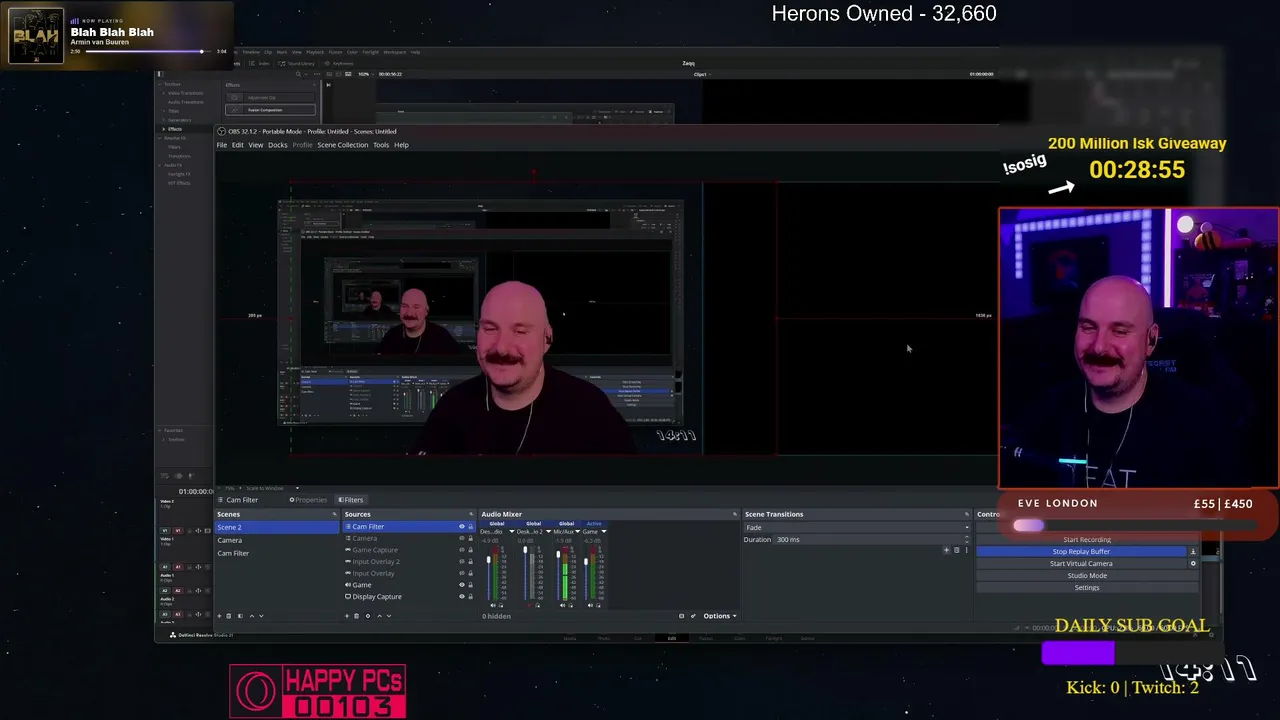Pop out the Sources dock
The image size is (1280, 720).
(x=471, y=515)
